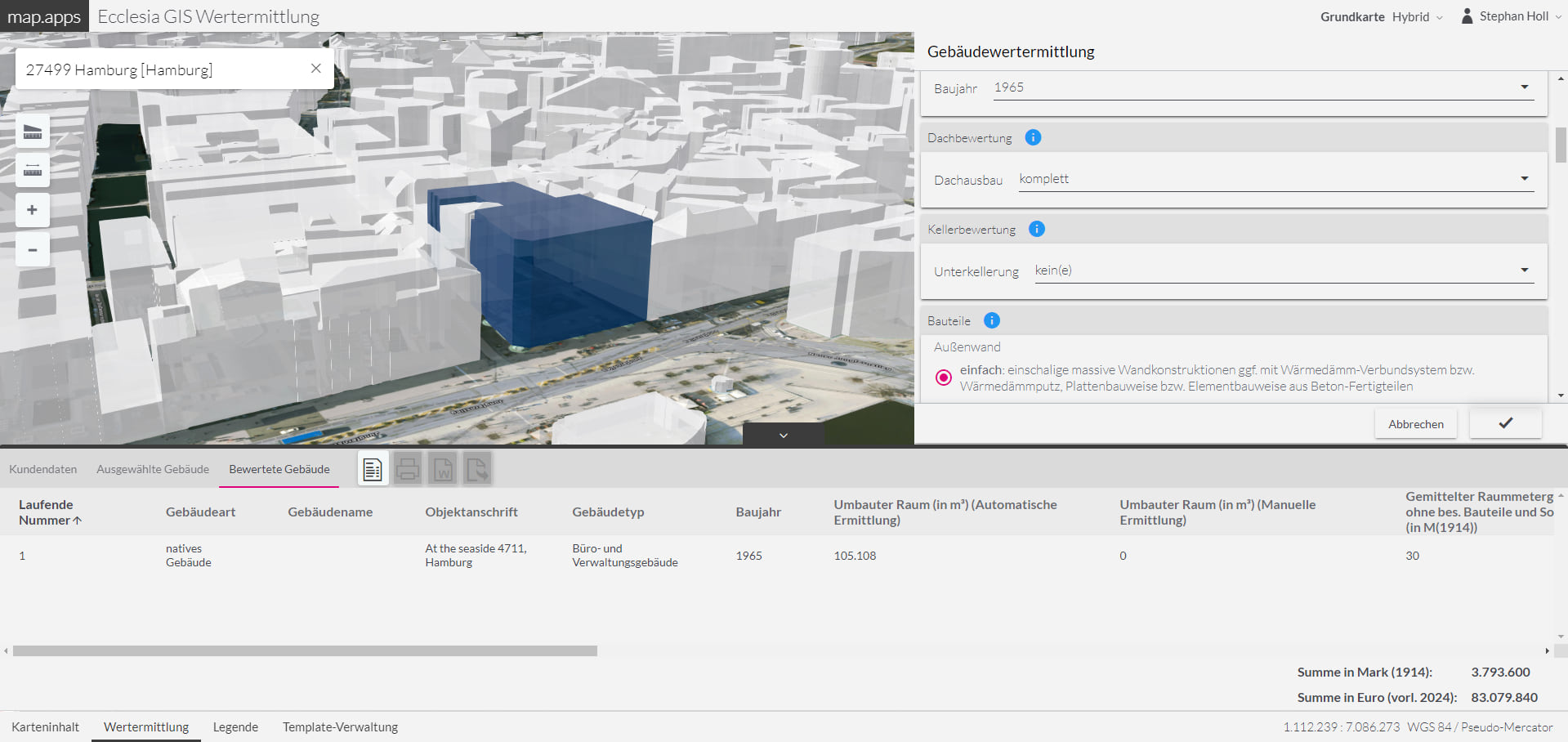Screen dimensions: 1568x742
Task: Click the print report icon
Action: (408, 468)
